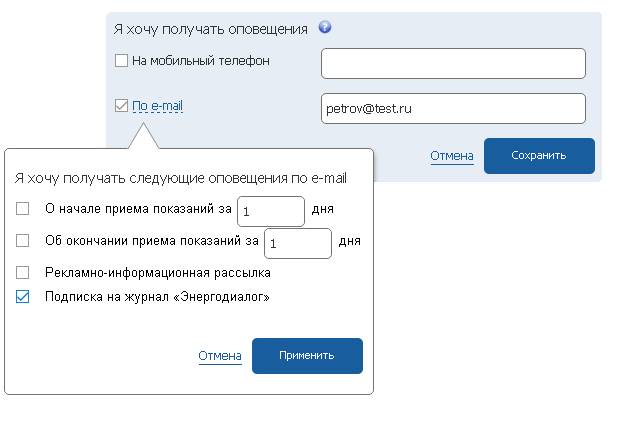Image resolution: width=620 pixels, height=422 pixels.
Task: Uncheck the «По e-mail» checkbox
Action: (x=121, y=106)
